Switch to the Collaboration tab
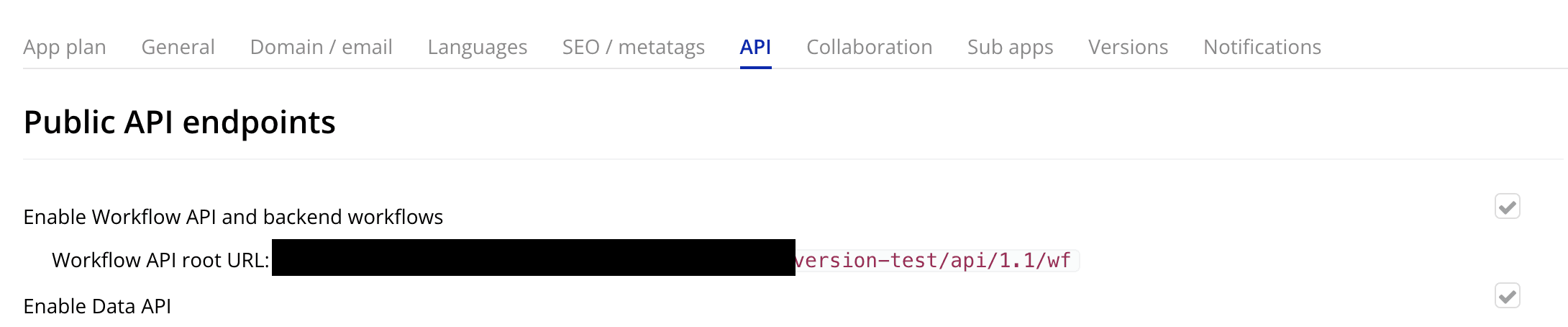The height and width of the screenshot is (327, 1568). [869, 48]
